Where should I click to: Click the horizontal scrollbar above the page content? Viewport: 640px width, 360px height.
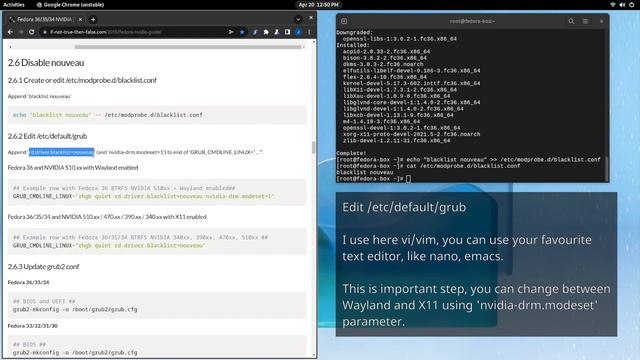188,47
